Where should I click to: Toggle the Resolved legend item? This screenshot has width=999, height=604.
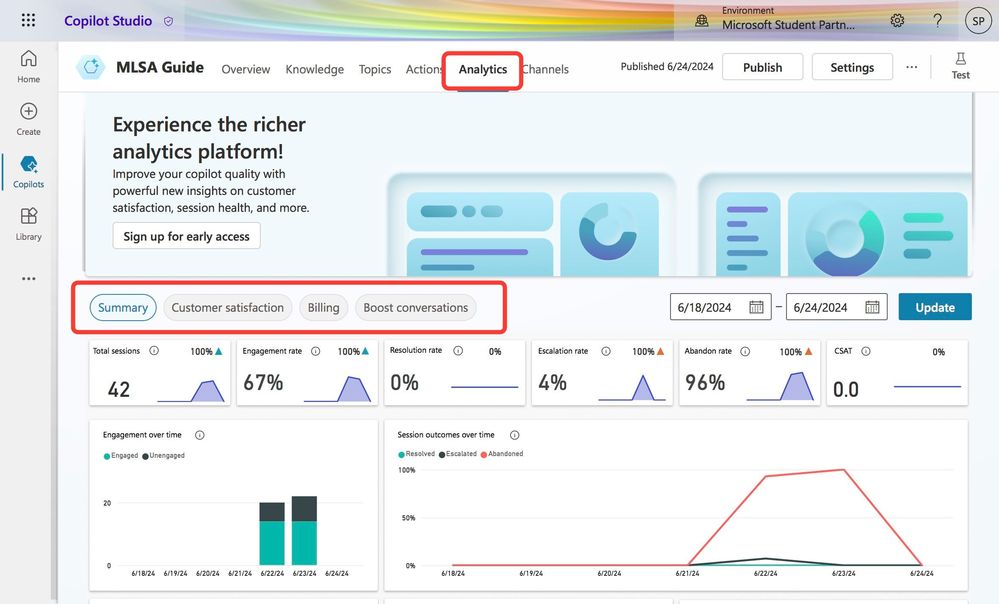(x=417, y=454)
